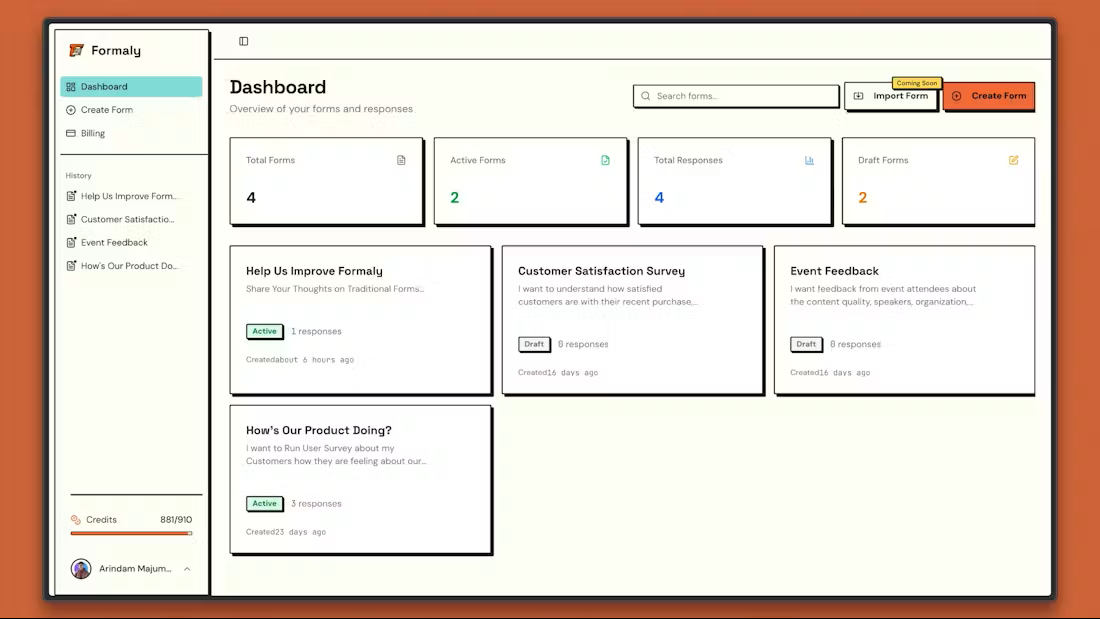Click the '1 responses' text

(x=316, y=331)
